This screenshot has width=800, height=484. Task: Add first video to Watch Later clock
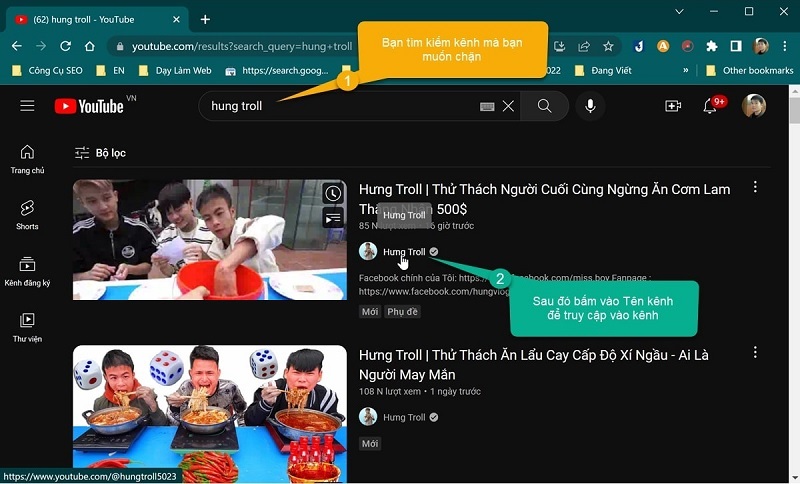333,194
